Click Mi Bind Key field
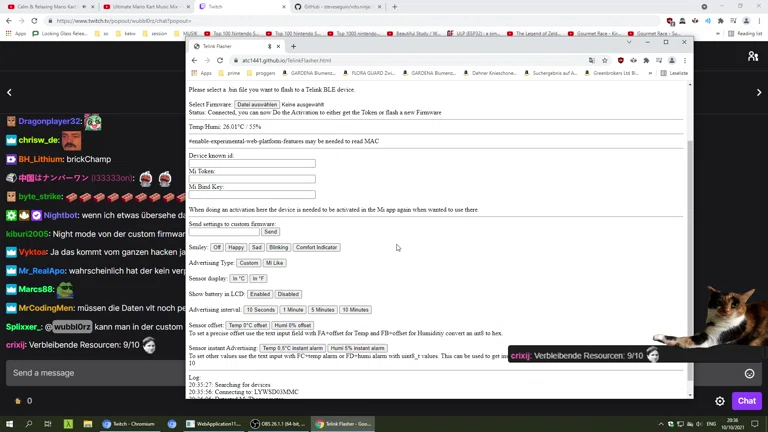Viewport: 768px width, 432px height. tap(252, 195)
